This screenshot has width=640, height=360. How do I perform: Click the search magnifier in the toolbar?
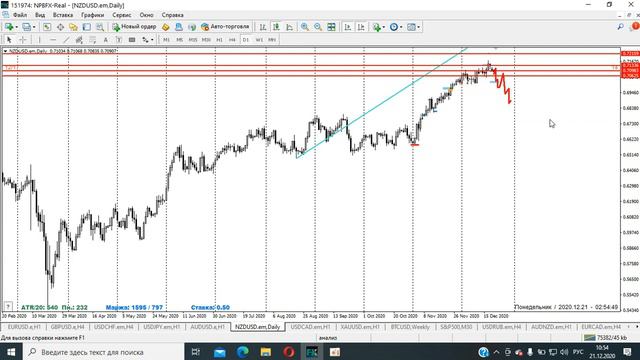click(x=620, y=27)
